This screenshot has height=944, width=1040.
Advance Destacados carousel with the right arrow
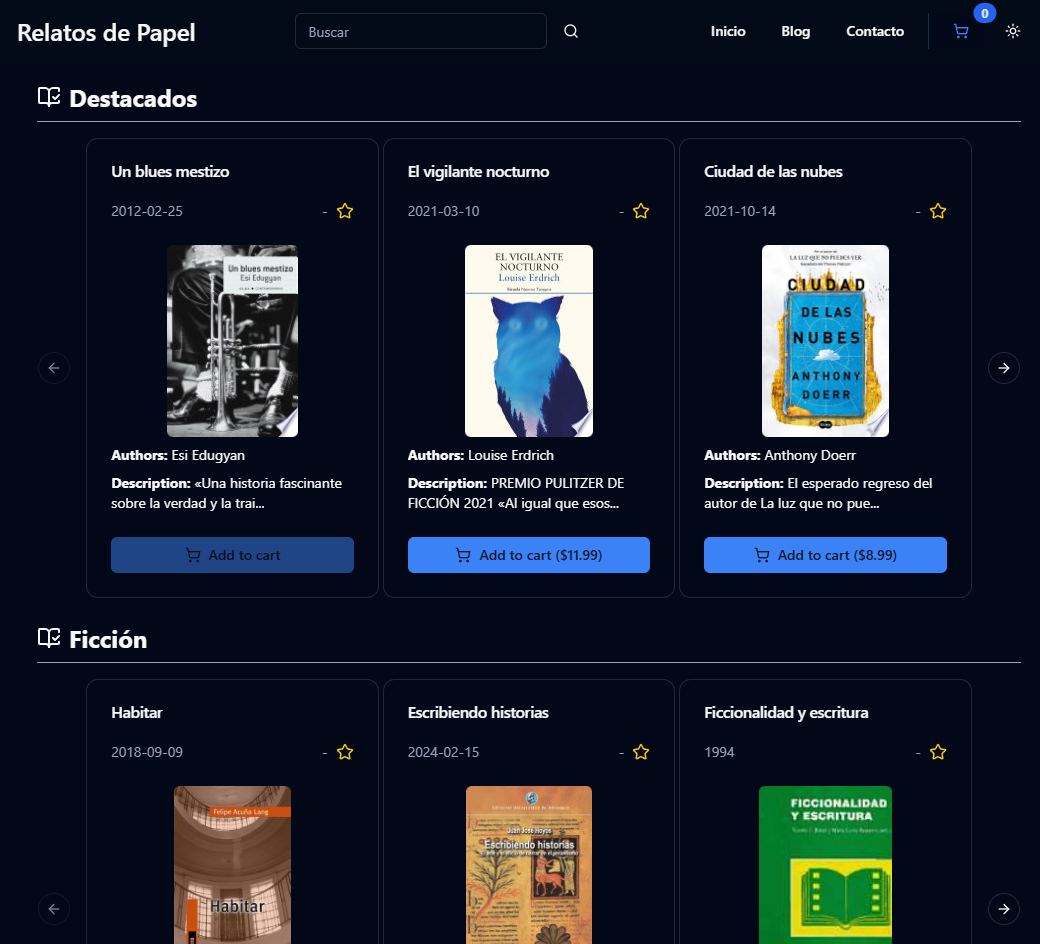coord(1004,368)
